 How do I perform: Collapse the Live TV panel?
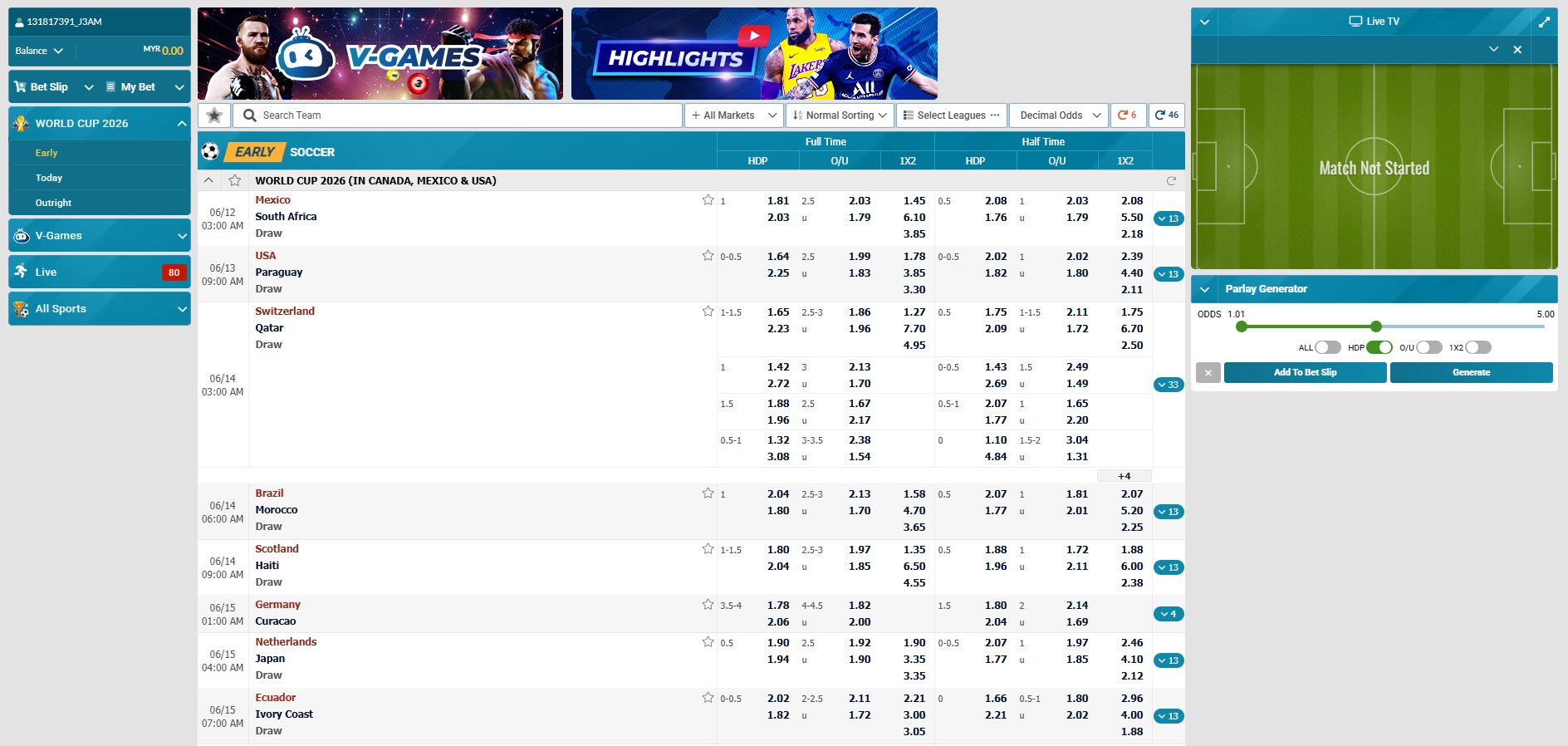(1204, 22)
